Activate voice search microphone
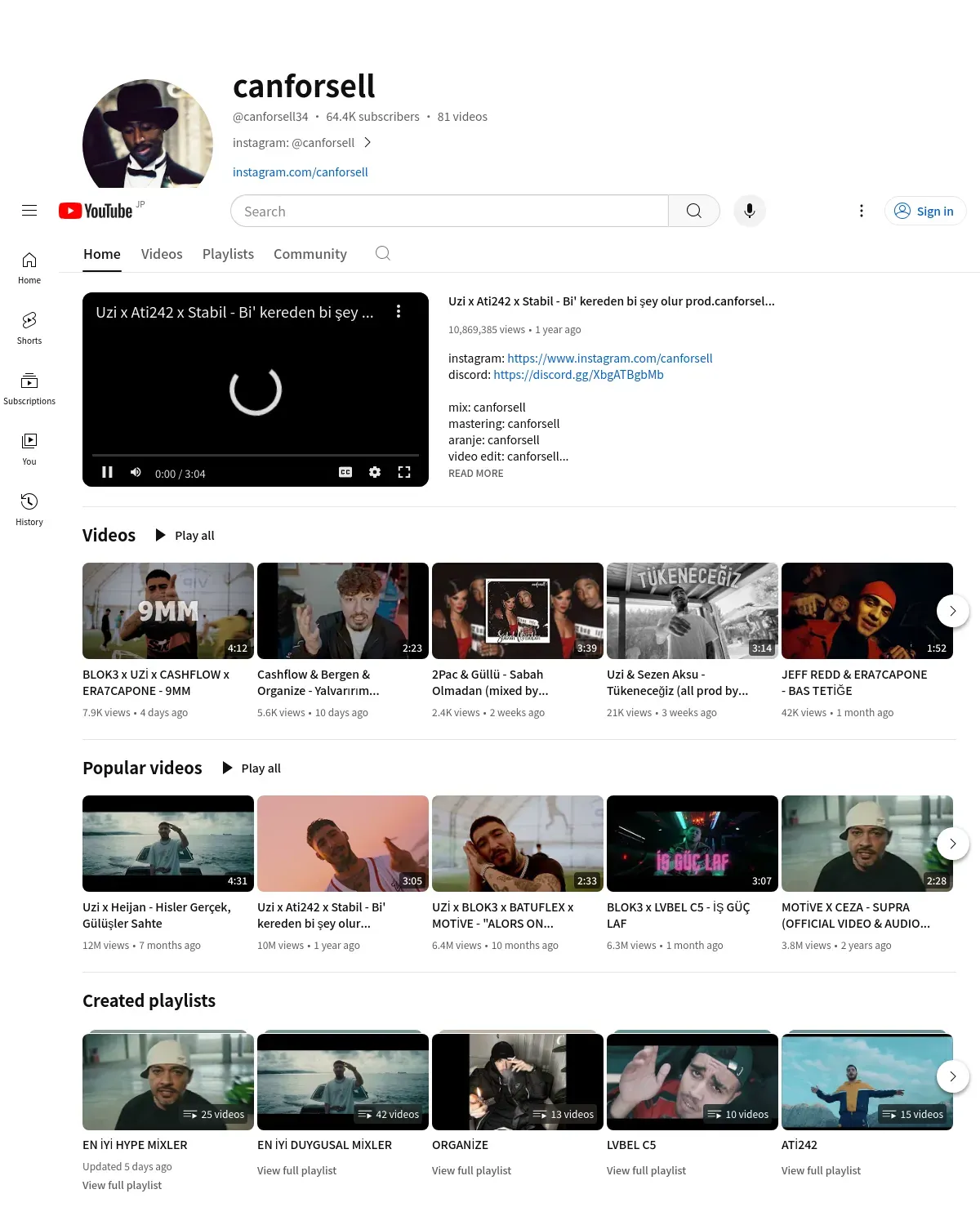 pyautogui.click(x=750, y=211)
